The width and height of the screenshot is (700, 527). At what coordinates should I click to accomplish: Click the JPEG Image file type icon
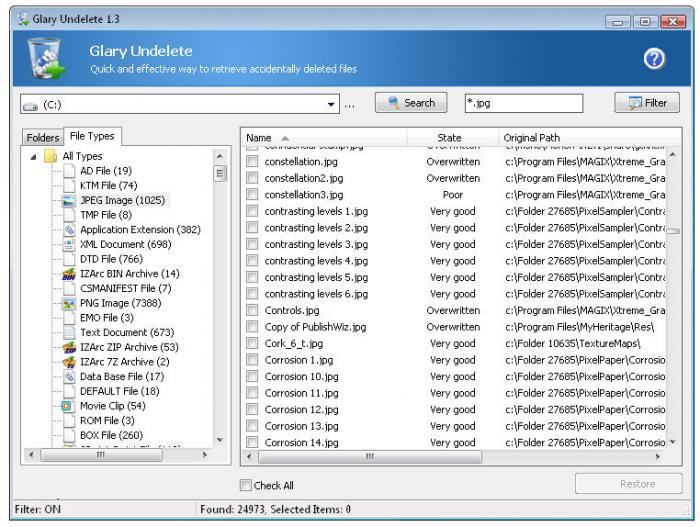point(69,200)
